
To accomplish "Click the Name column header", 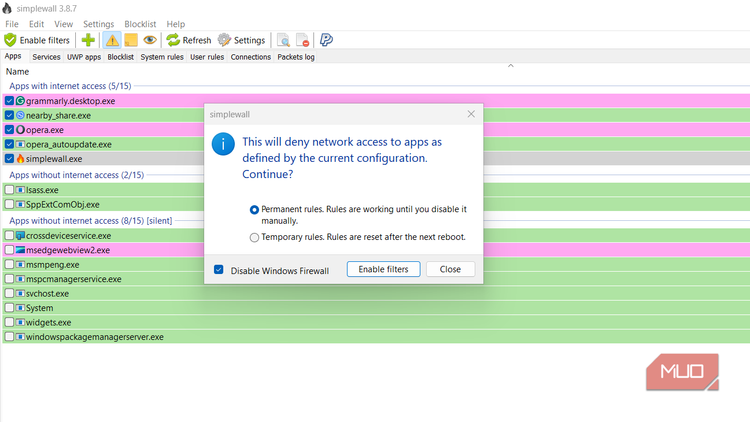I will tap(17, 72).
